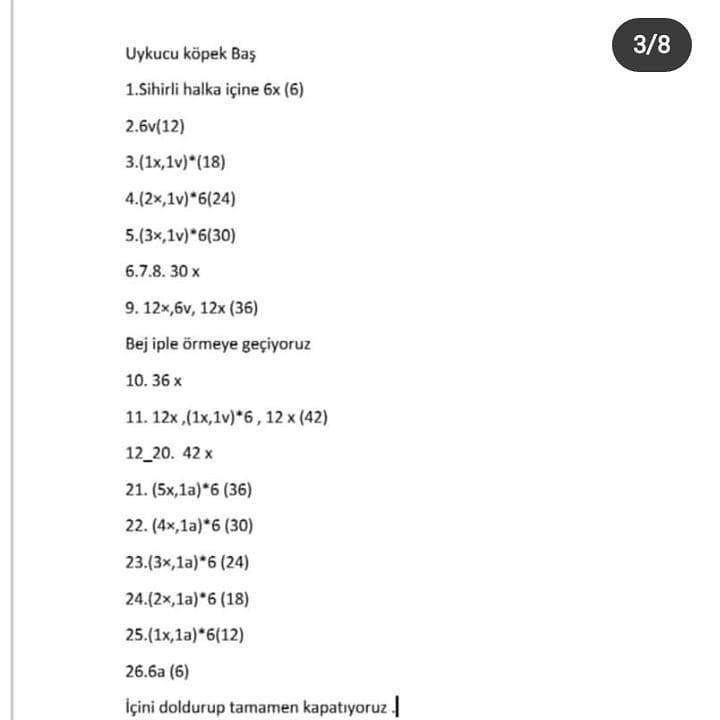Image resolution: width=720 pixels, height=720 pixels.
Task: Click line '22. (4x,1a)*6 (30)'
Action: tap(189, 525)
